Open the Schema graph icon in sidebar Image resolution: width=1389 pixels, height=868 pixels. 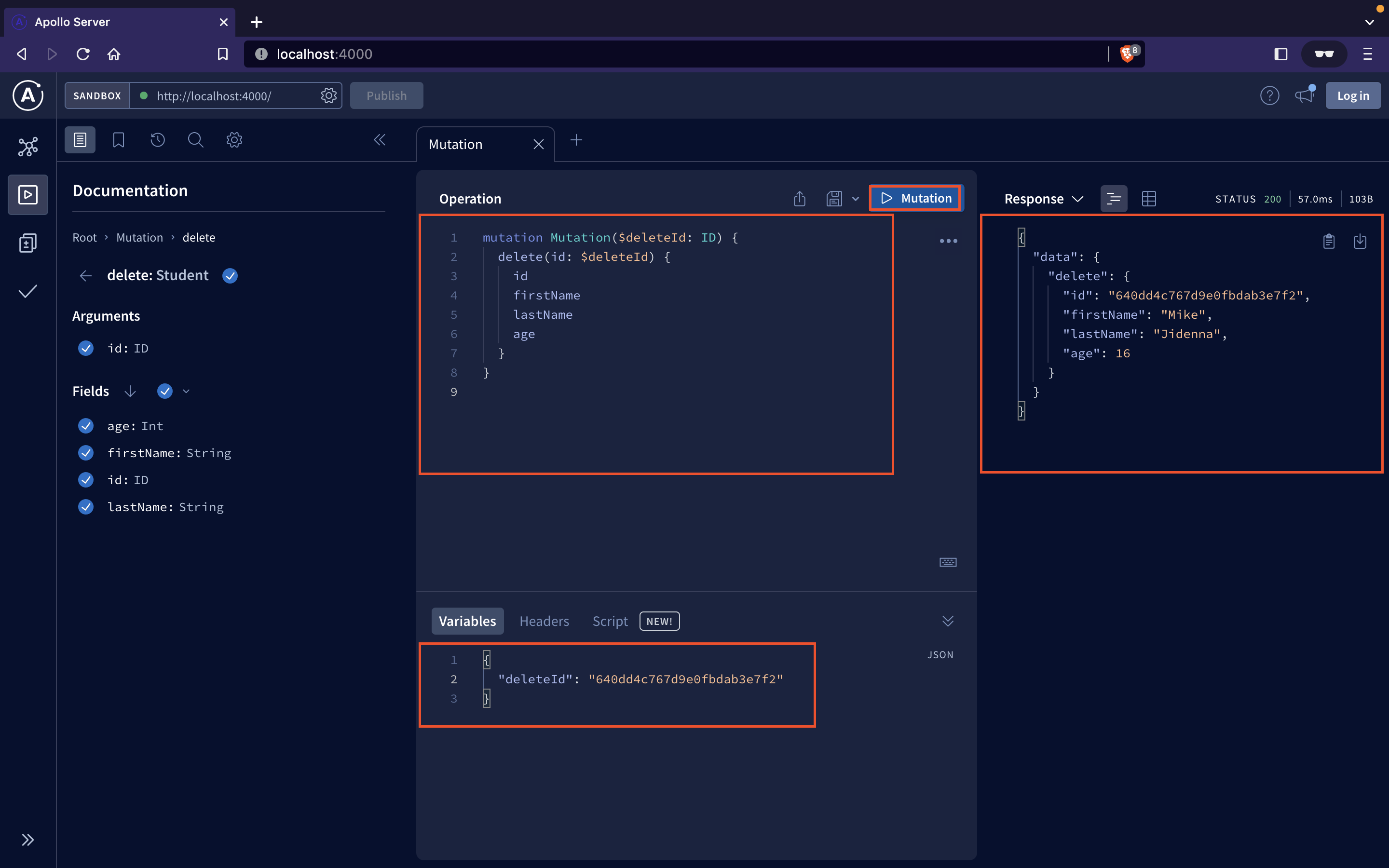pyautogui.click(x=27, y=147)
